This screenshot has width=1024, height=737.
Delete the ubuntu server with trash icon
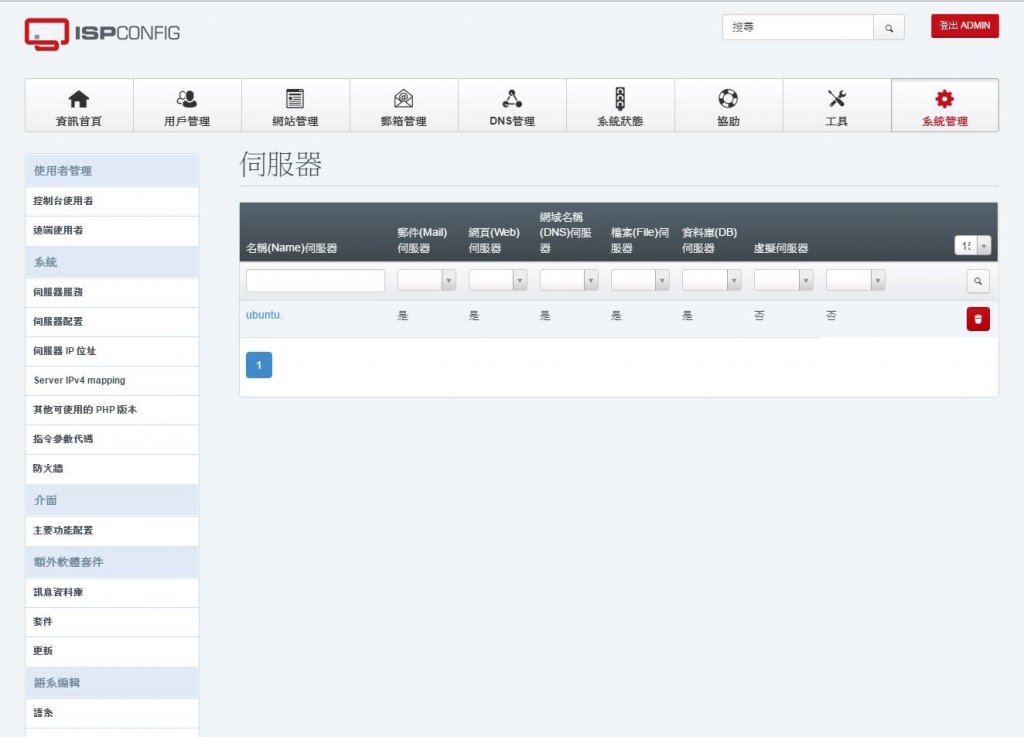(x=978, y=319)
